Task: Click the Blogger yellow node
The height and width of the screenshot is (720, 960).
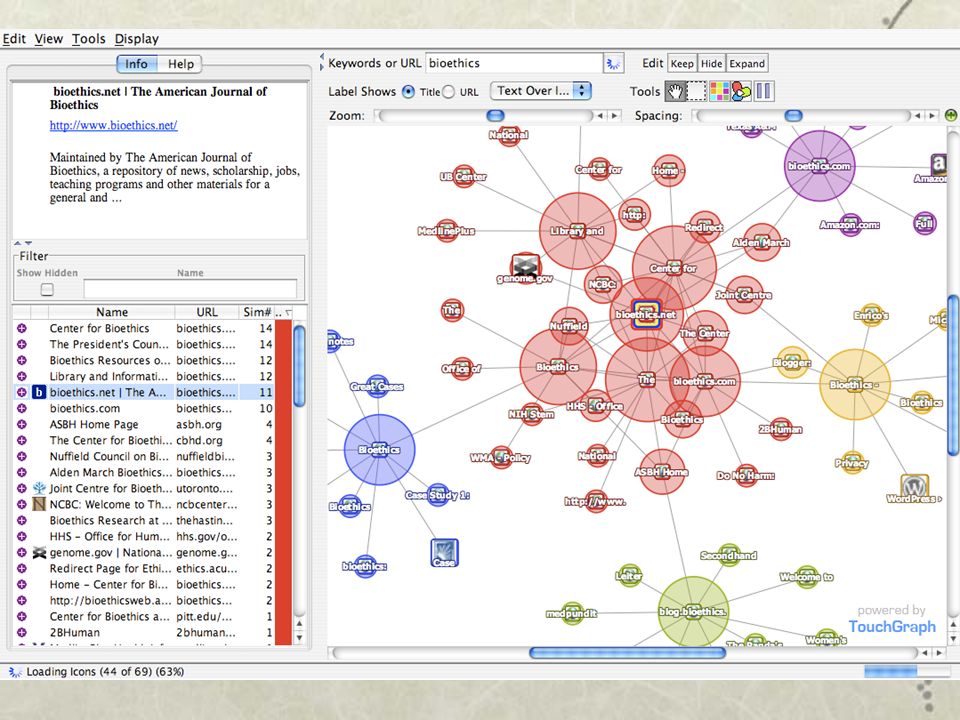Action: point(792,362)
